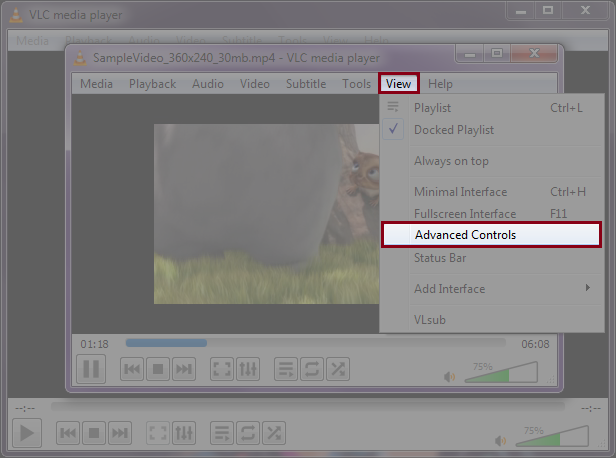
Task: Close the open View menu
Action: pos(399,83)
